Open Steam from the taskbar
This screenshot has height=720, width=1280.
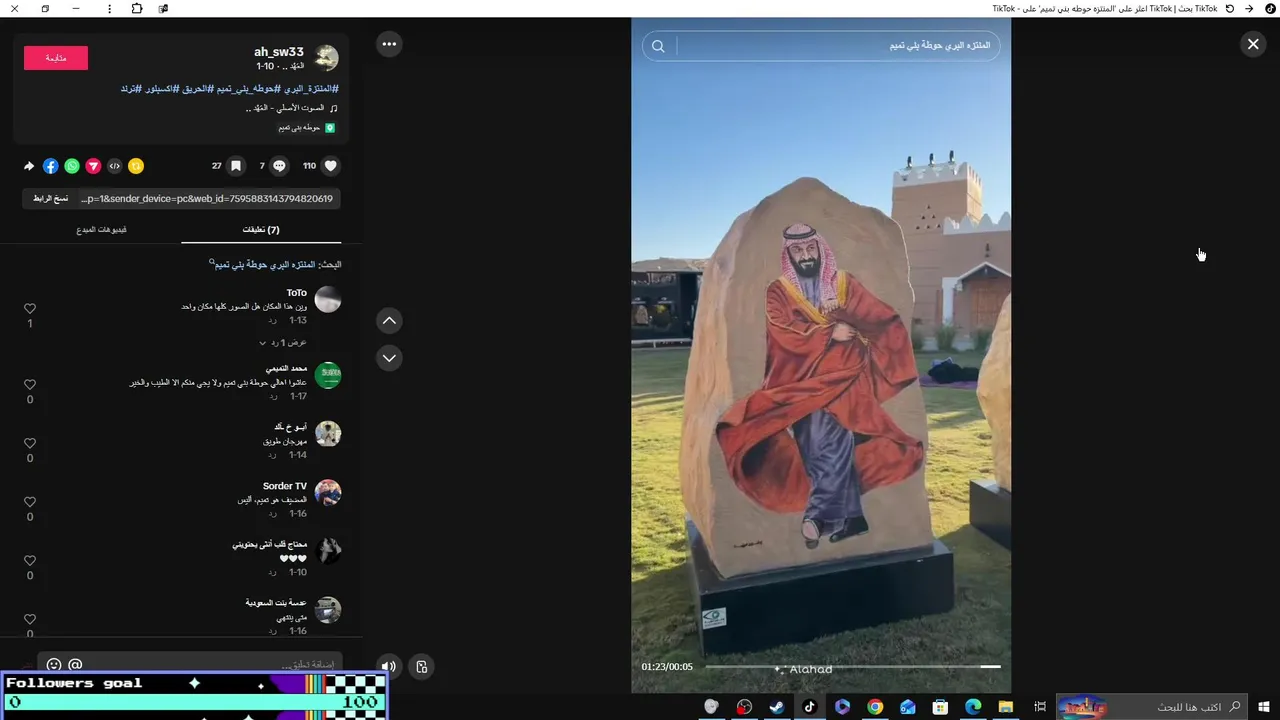(x=777, y=707)
